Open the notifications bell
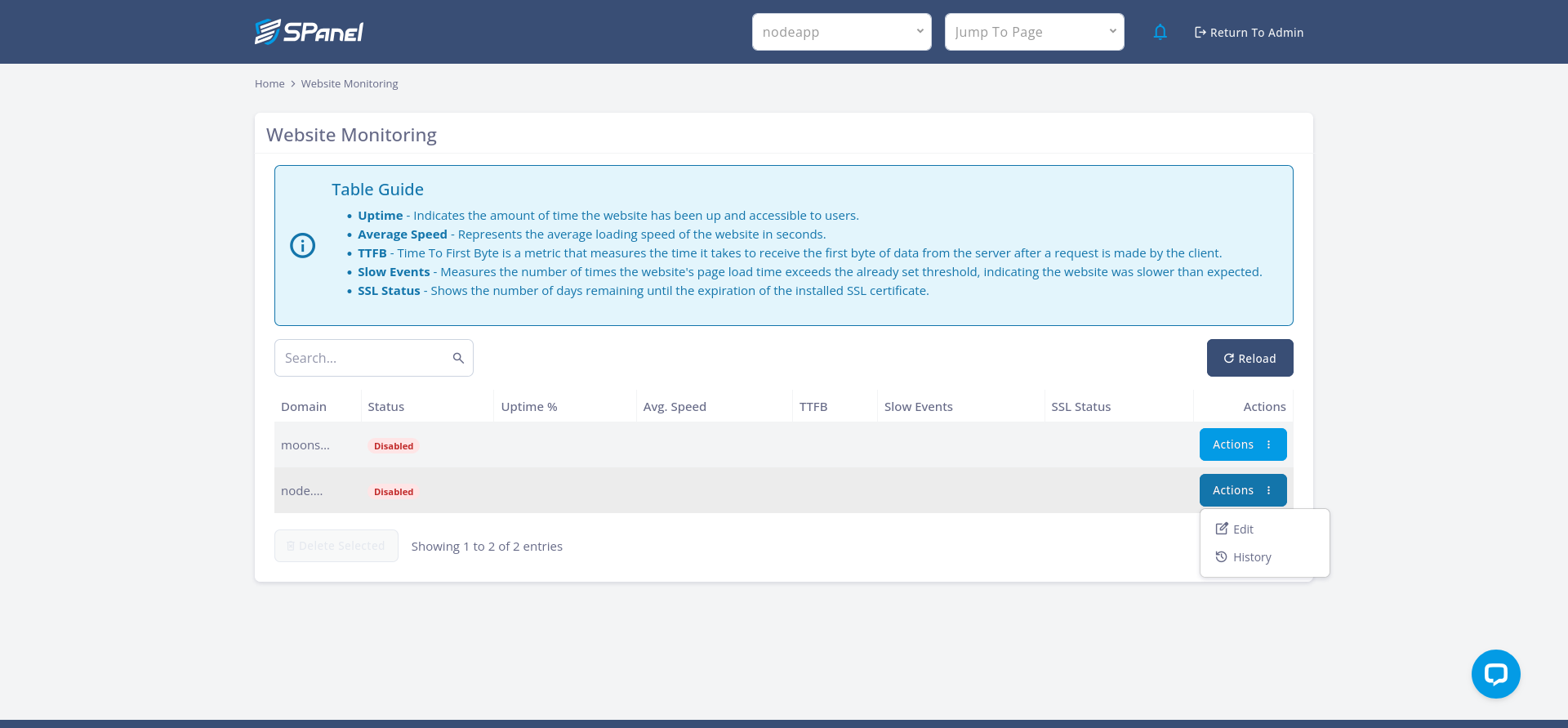Viewport: 1568px width, 728px height. pyautogui.click(x=1160, y=32)
